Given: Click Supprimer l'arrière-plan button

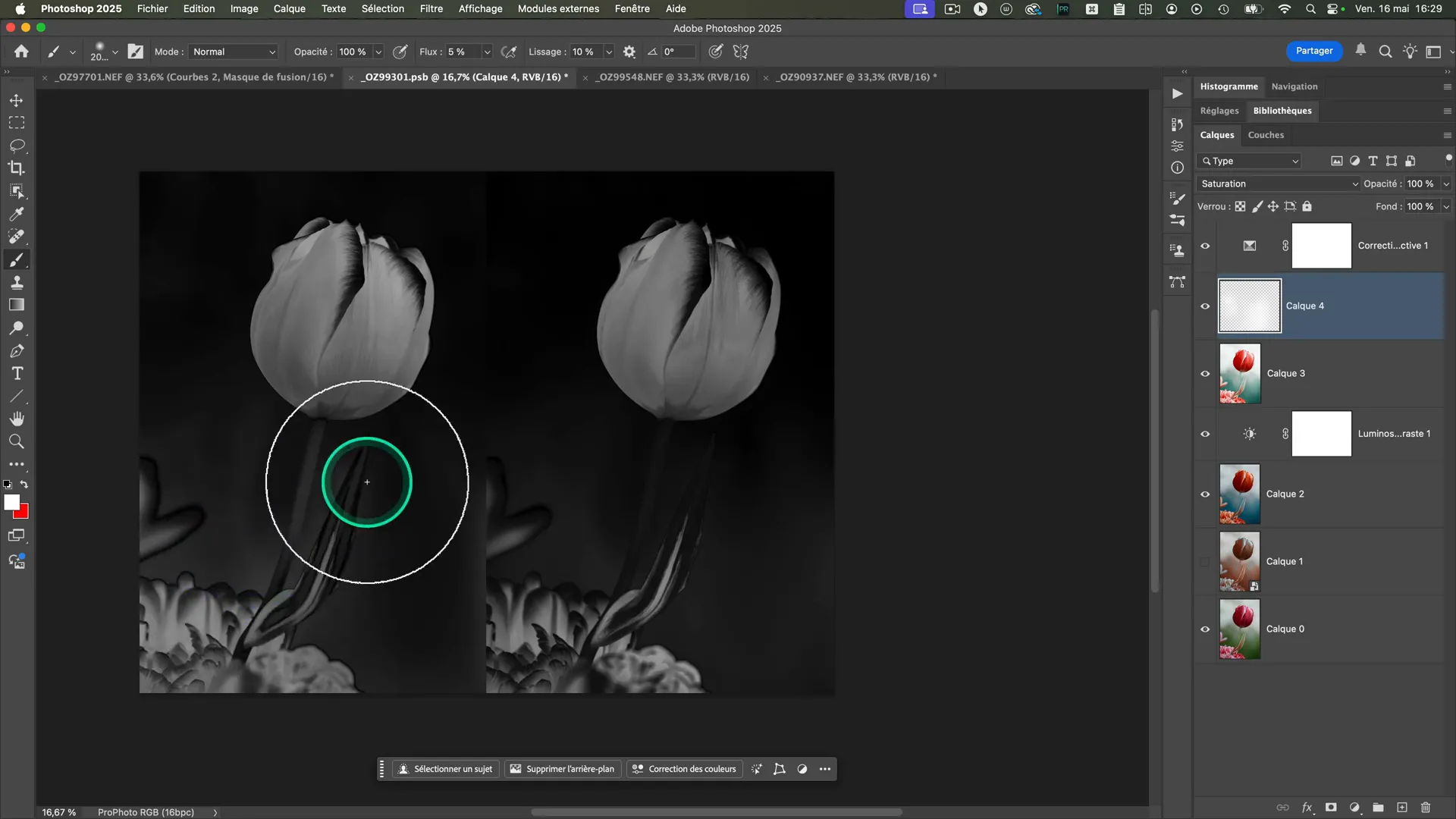Looking at the screenshot, I should point(563,769).
